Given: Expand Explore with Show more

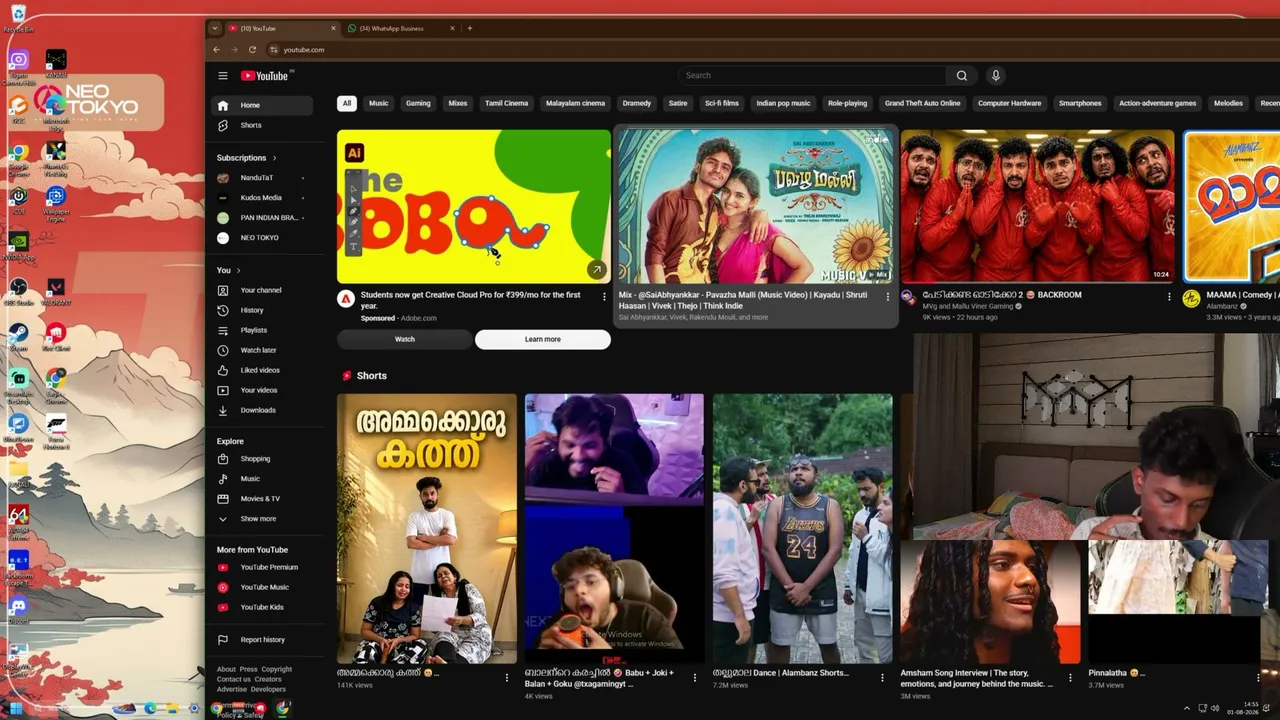Looking at the screenshot, I should pyautogui.click(x=262, y=519).
